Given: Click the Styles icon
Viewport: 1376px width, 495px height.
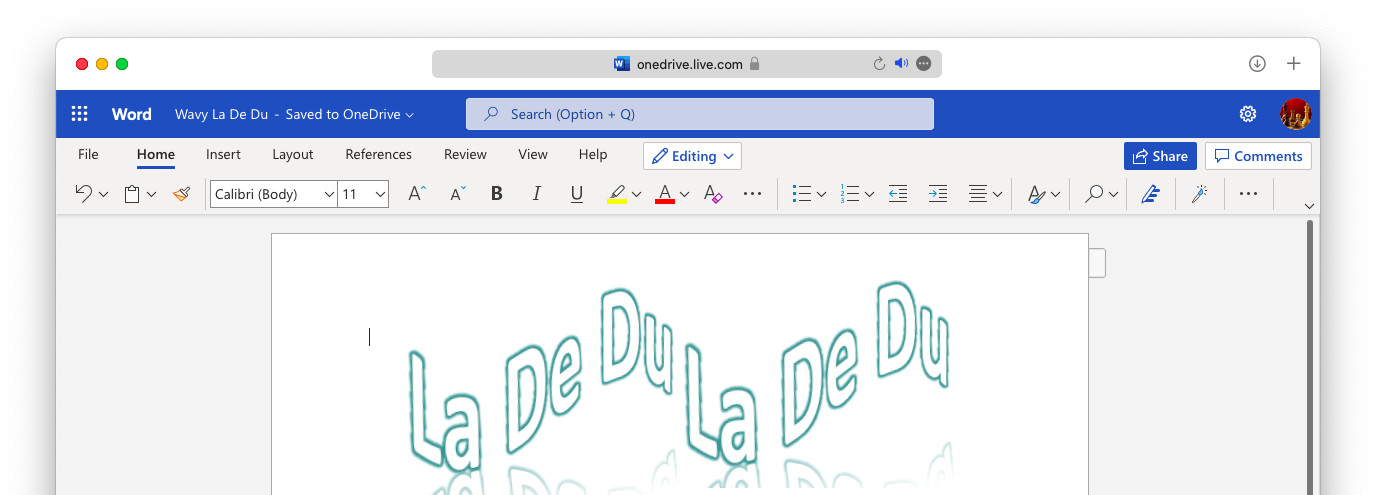Looking at the screenshot, I should 1036,194.
